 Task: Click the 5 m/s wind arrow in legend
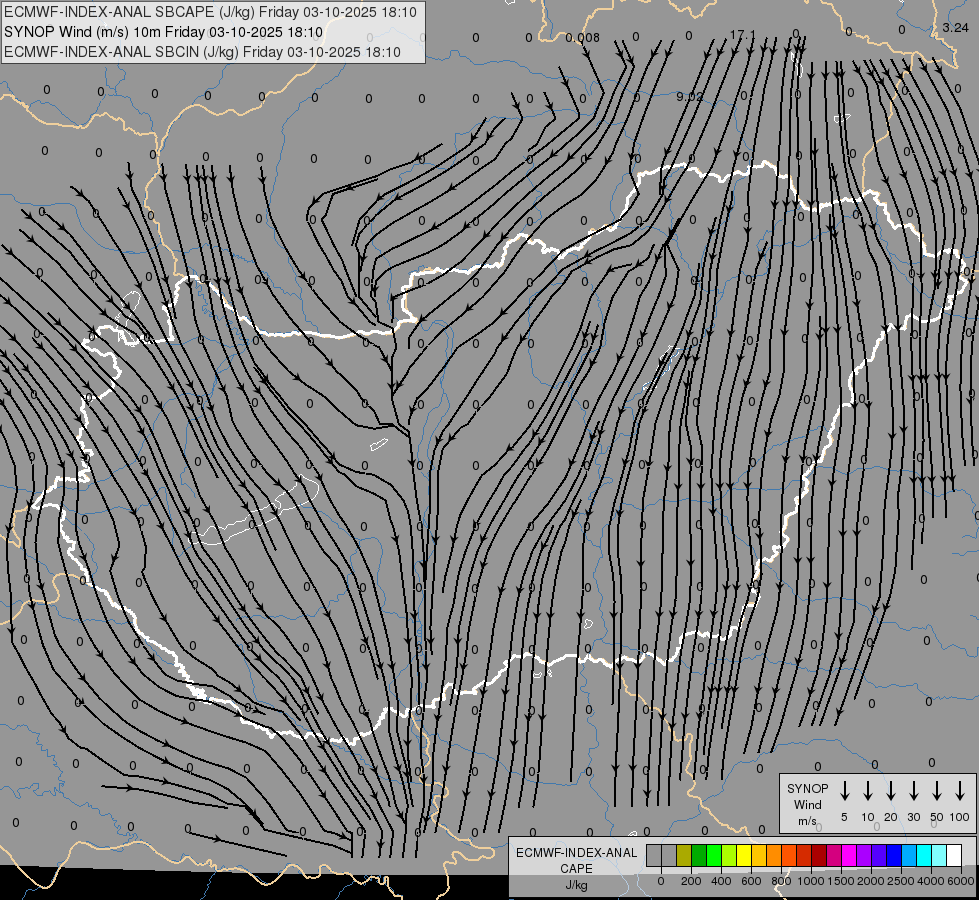pyautogui.click(x=844, y=791)
